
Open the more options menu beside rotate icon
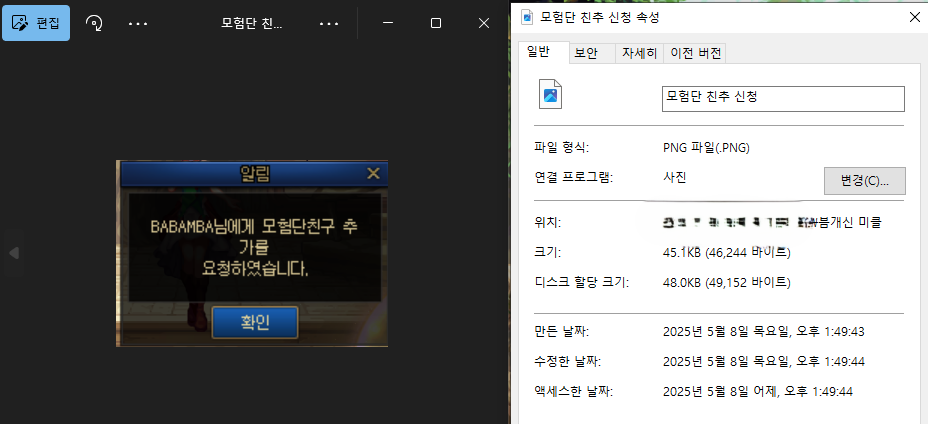click(x=138, y=22)
